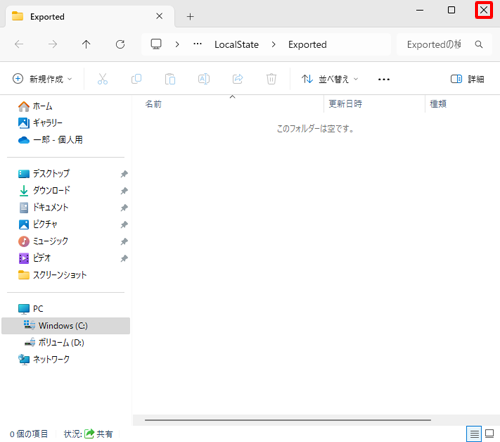Navigate to LocalState in the breadcrumb
Image resolution: width=500 pixels, height=442 pixels.
(236, 44)
